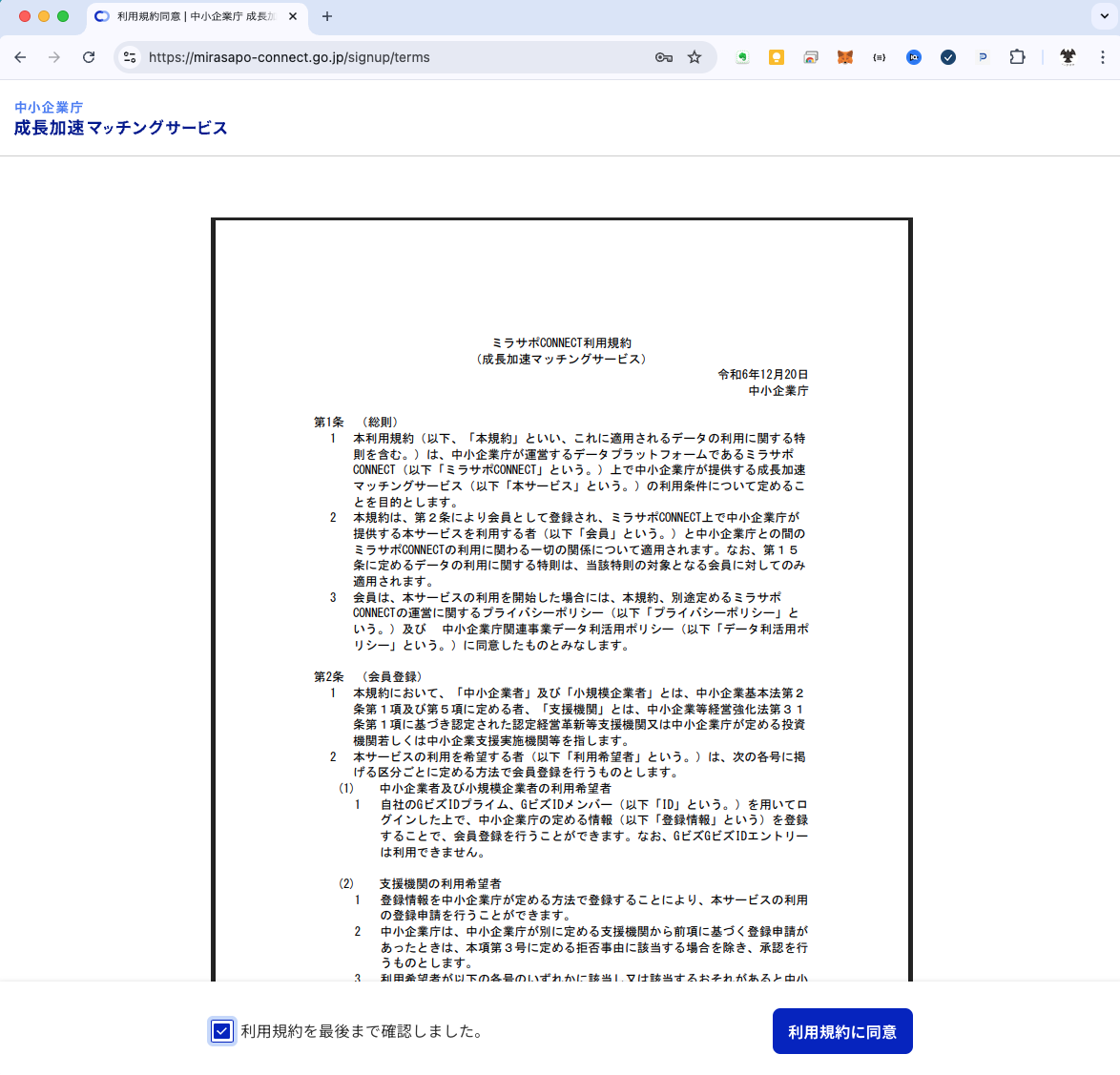Click the 成長加速マッチングサービス header link
This screenshot has height=1075, width=1120.
120,128
